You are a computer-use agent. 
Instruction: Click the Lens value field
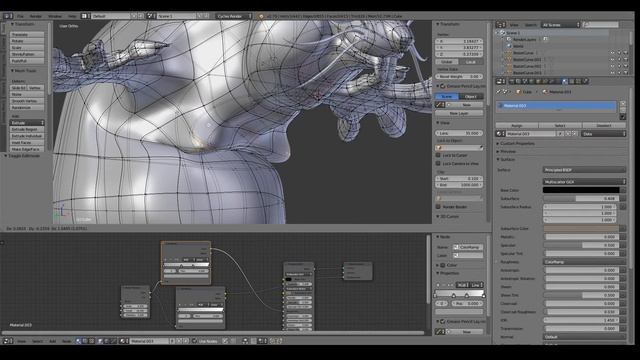click(x=459, y=133)
